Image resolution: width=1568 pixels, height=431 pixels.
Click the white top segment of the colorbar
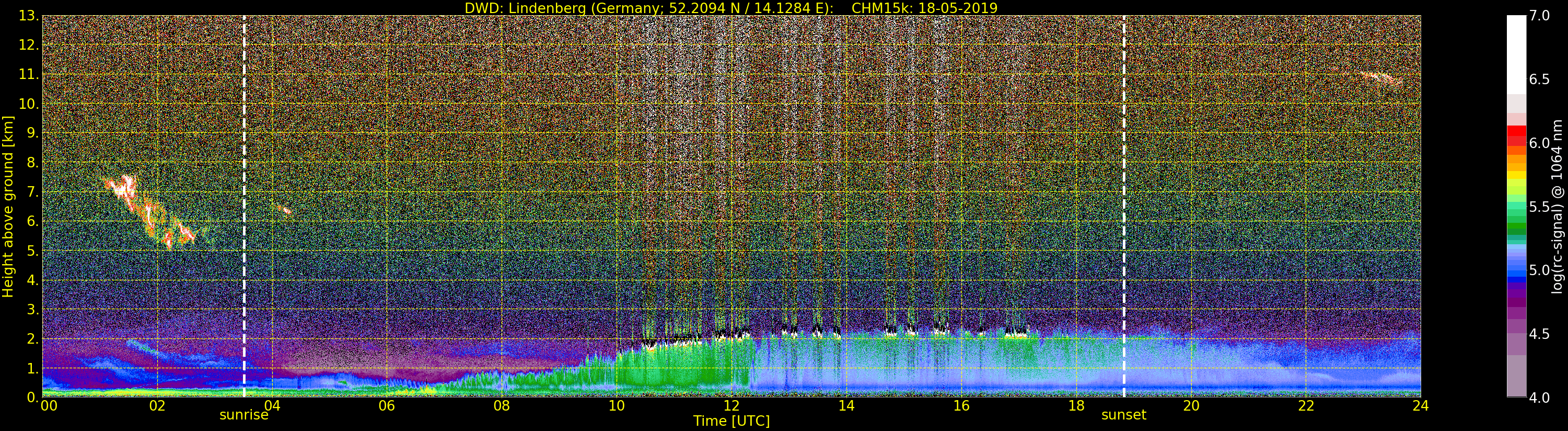[x=1516, y=55]
